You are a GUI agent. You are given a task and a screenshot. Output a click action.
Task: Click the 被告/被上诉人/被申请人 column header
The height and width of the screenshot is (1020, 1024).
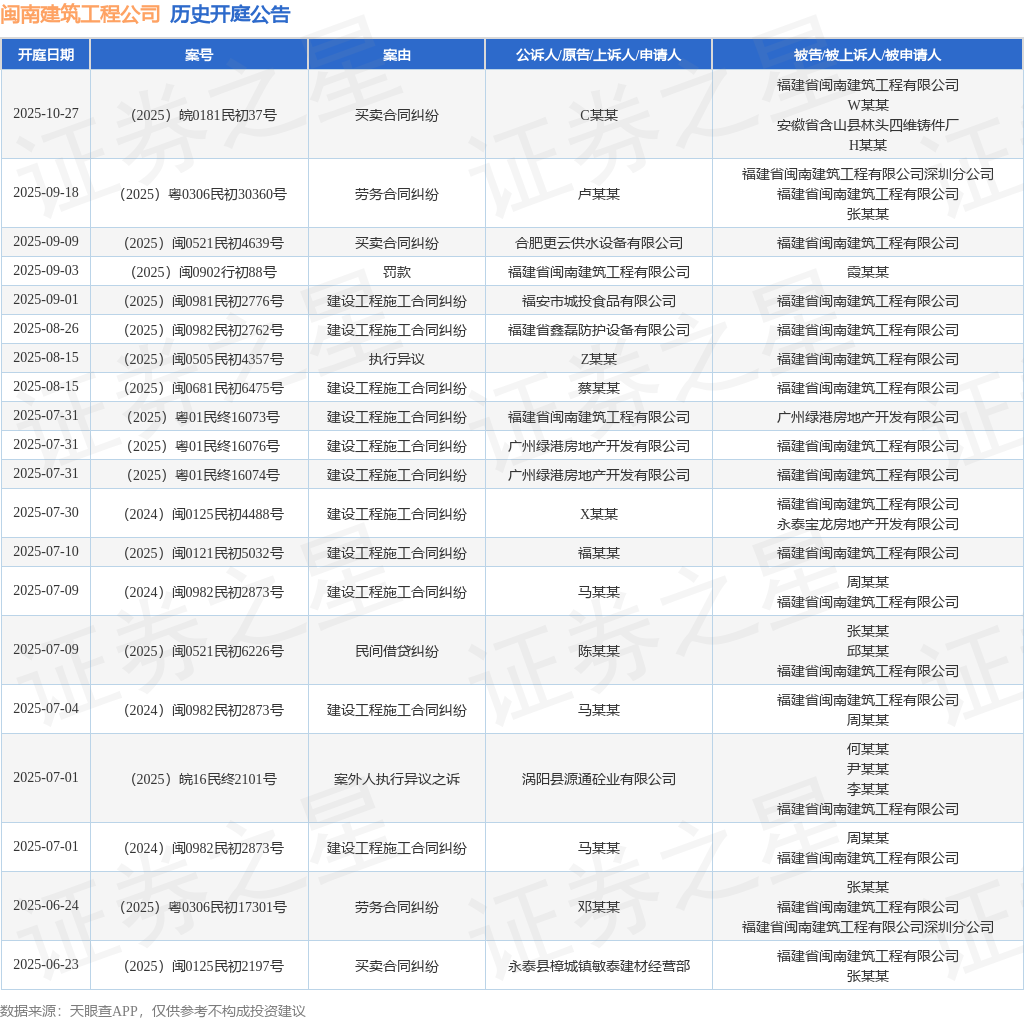[x=867, y=55]
